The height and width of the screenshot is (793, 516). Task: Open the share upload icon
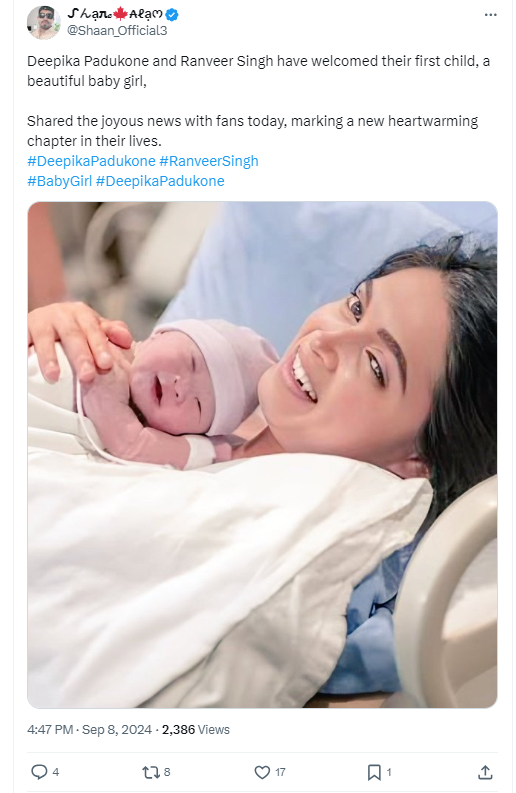pyautogui.click(x=485, y=772)
